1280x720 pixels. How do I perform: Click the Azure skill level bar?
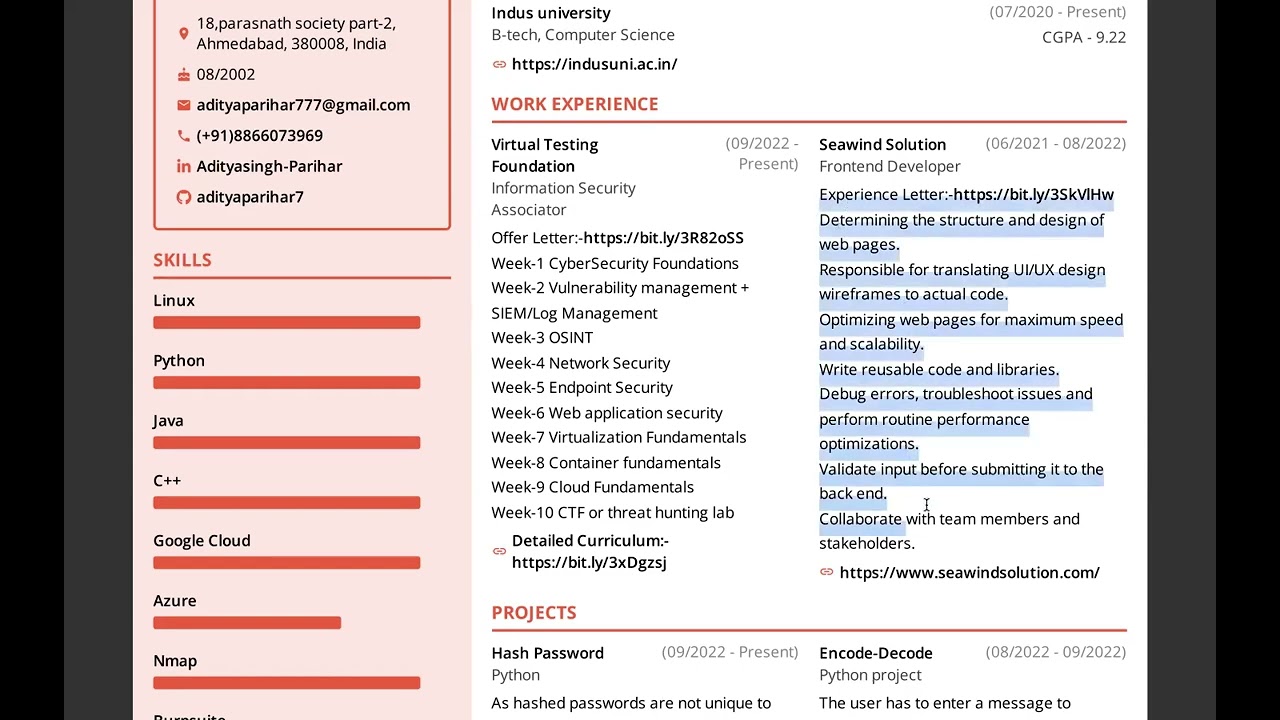tap(247, 623)
